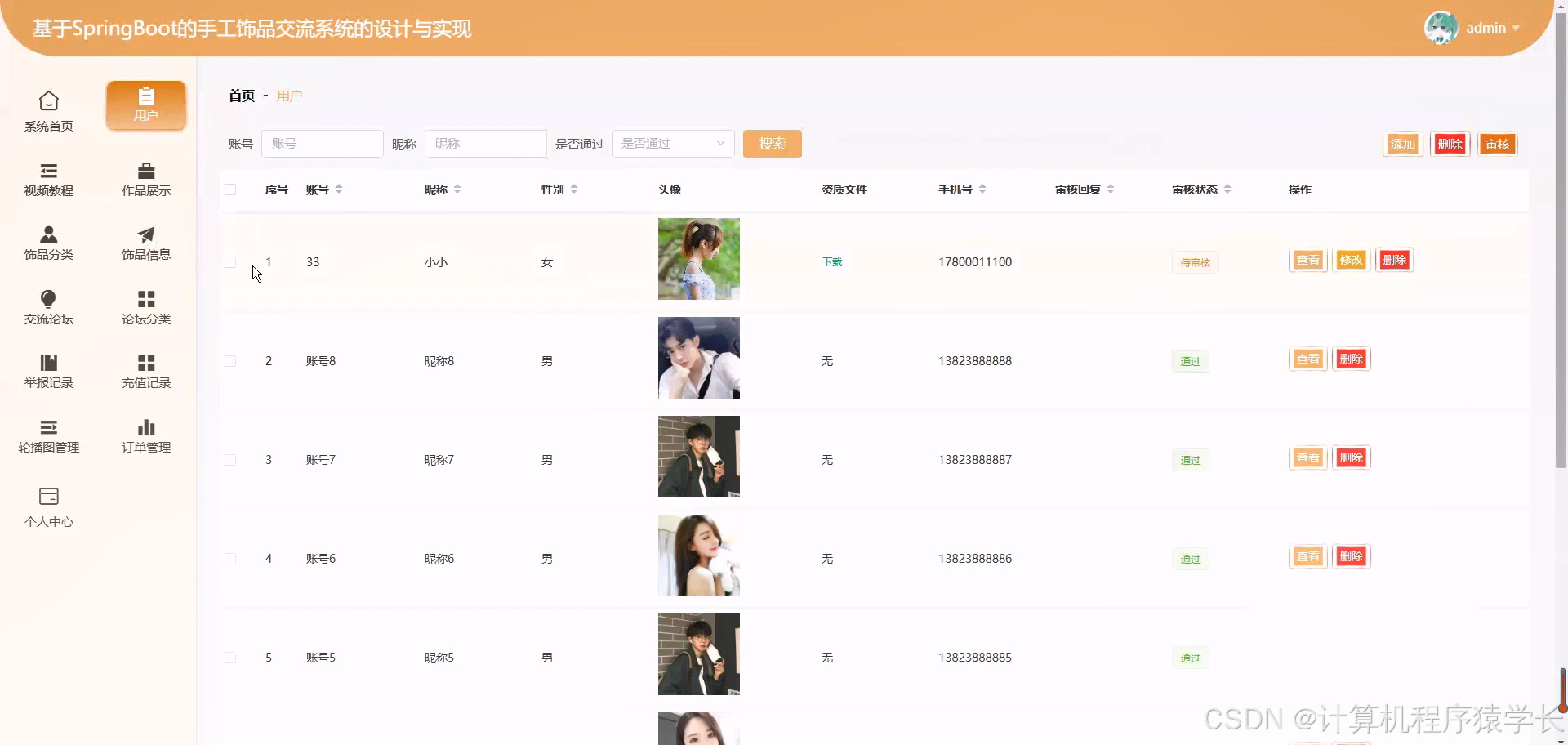This screenshot has width=1568, height=745.
Task: Select the 用户 sidebar icon
Action: [146, 96]
